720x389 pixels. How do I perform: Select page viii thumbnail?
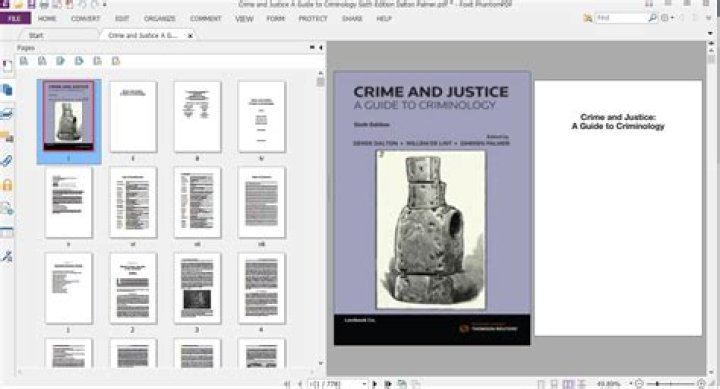(x=261, y=202)
